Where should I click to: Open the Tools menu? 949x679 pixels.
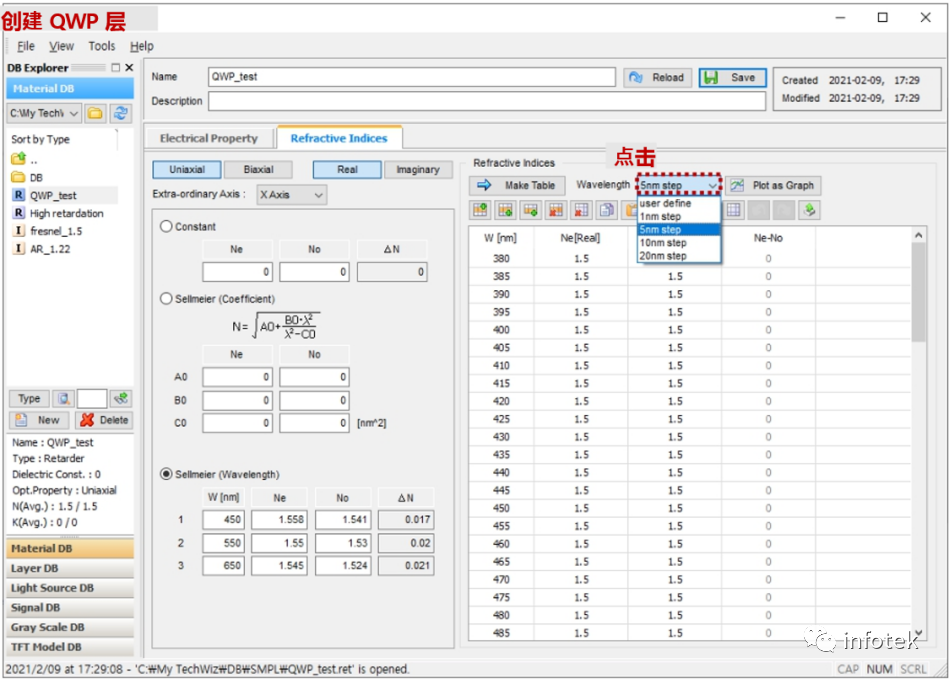tap(102, 46)
